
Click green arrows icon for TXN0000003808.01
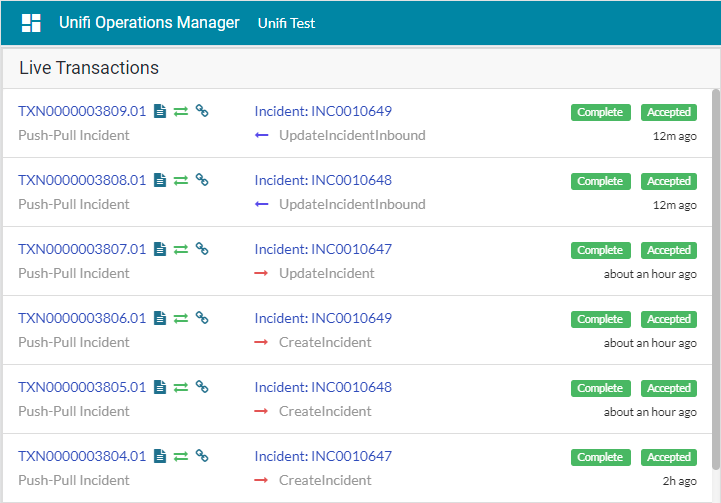point(181,181)
